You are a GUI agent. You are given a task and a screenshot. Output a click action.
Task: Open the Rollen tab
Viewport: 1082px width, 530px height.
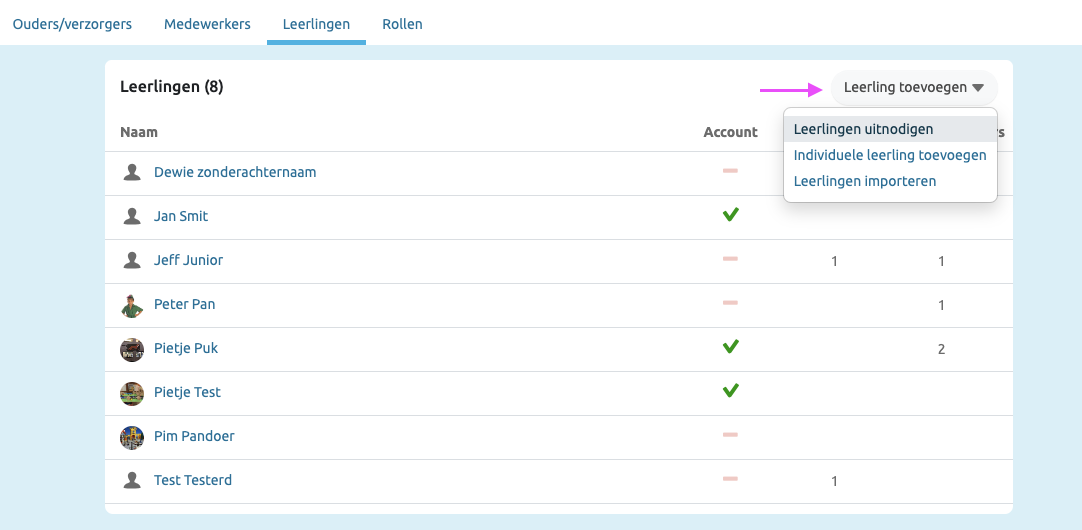coord(402,24)
